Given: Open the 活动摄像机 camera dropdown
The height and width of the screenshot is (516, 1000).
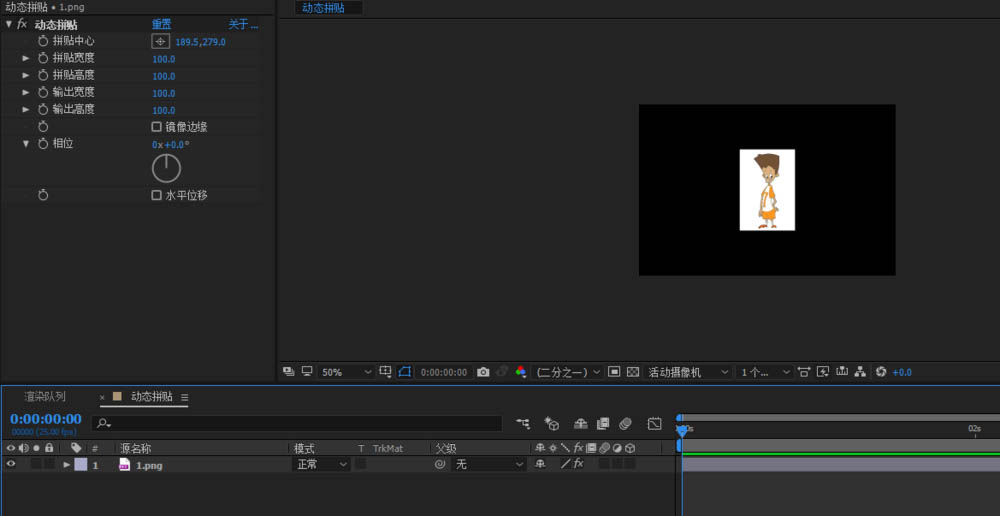Looking at the screenshot, I should point(688,372).
